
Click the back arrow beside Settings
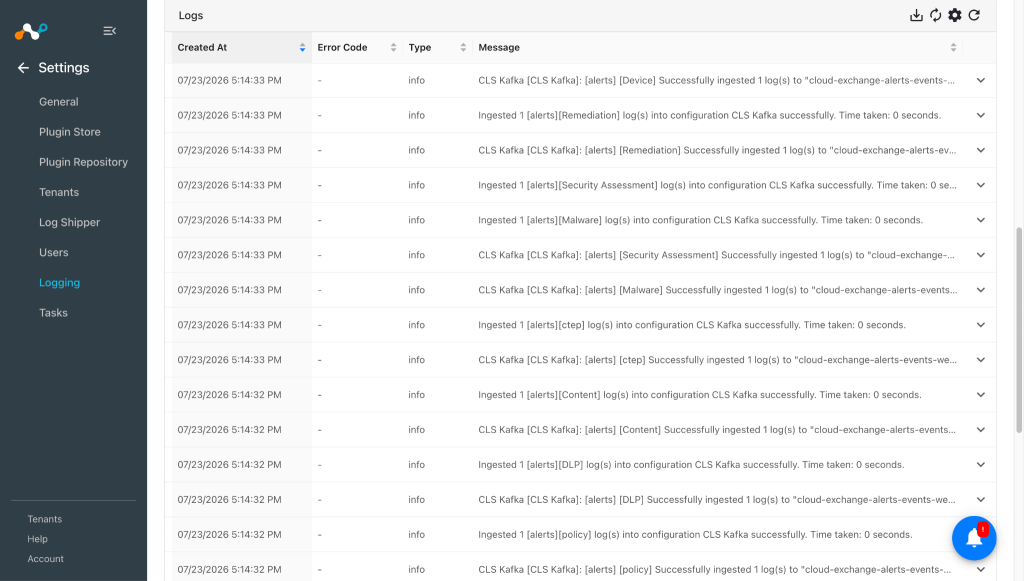click(x=24, y=68)
